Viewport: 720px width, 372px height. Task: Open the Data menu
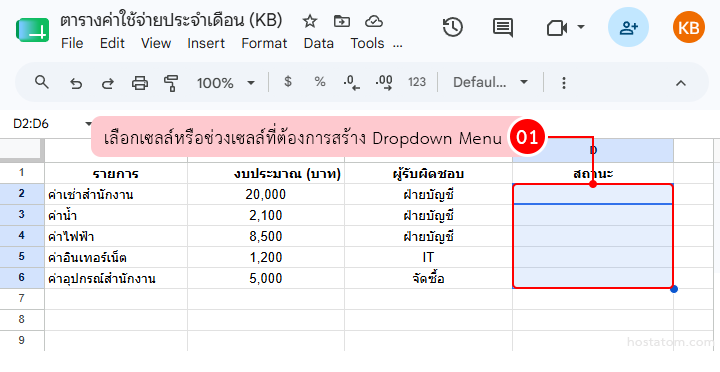(319, 43)
